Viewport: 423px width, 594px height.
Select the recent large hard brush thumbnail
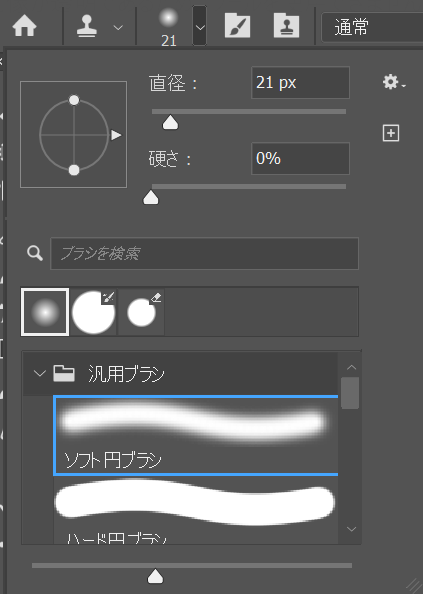tap(94, 312)
